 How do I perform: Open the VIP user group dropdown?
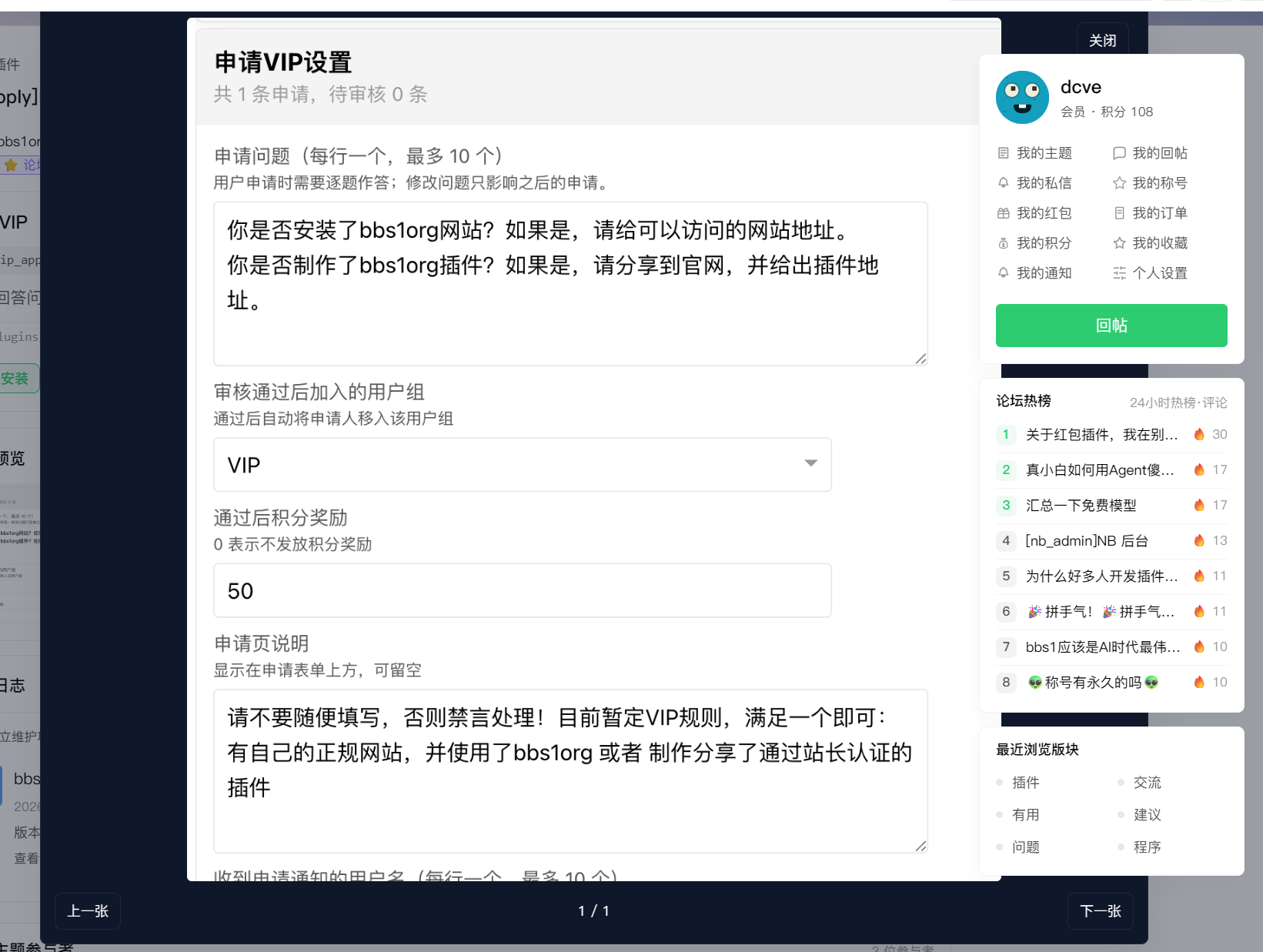523,465
